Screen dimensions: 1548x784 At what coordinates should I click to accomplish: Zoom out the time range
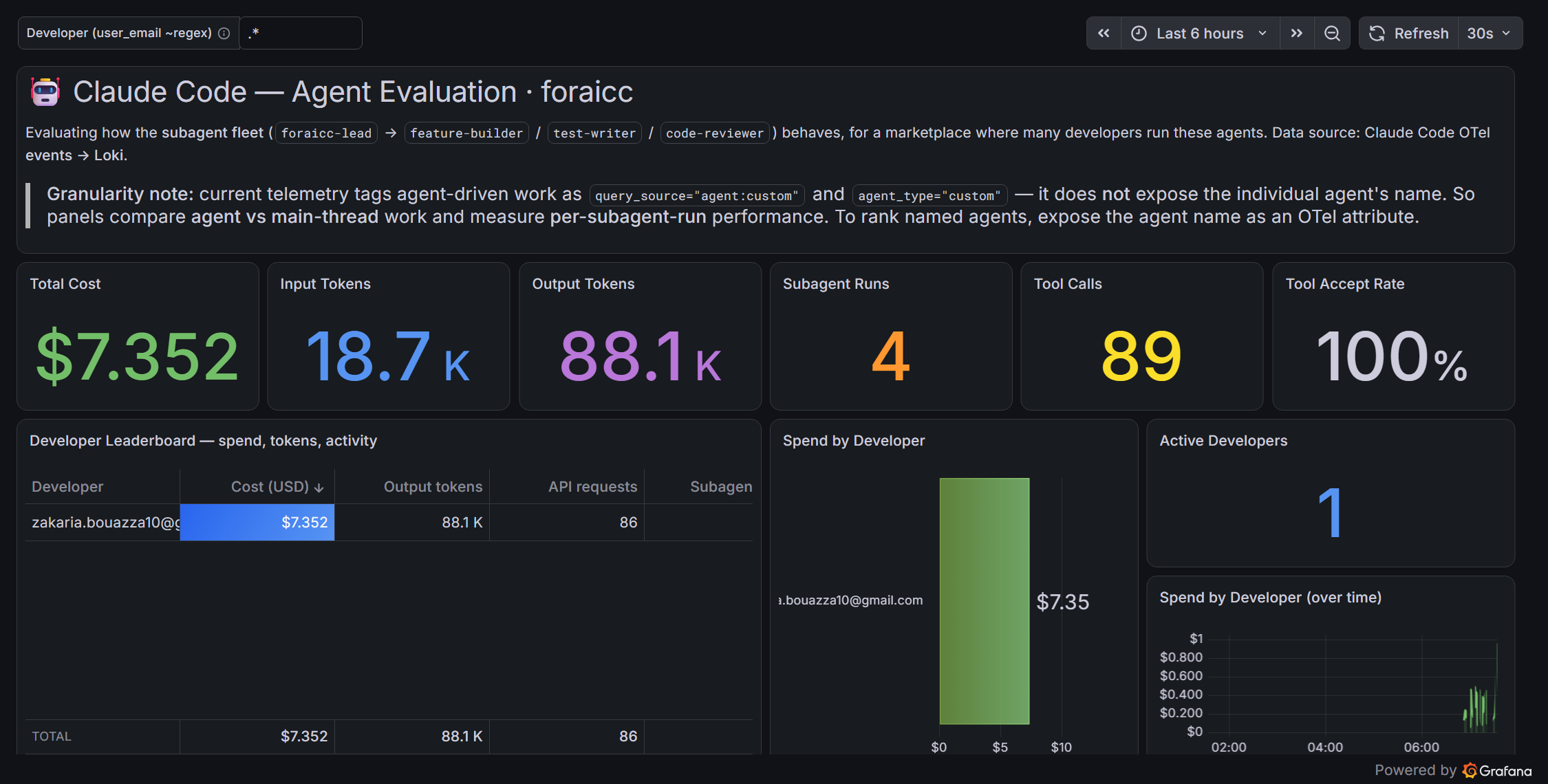[1332, 33]
